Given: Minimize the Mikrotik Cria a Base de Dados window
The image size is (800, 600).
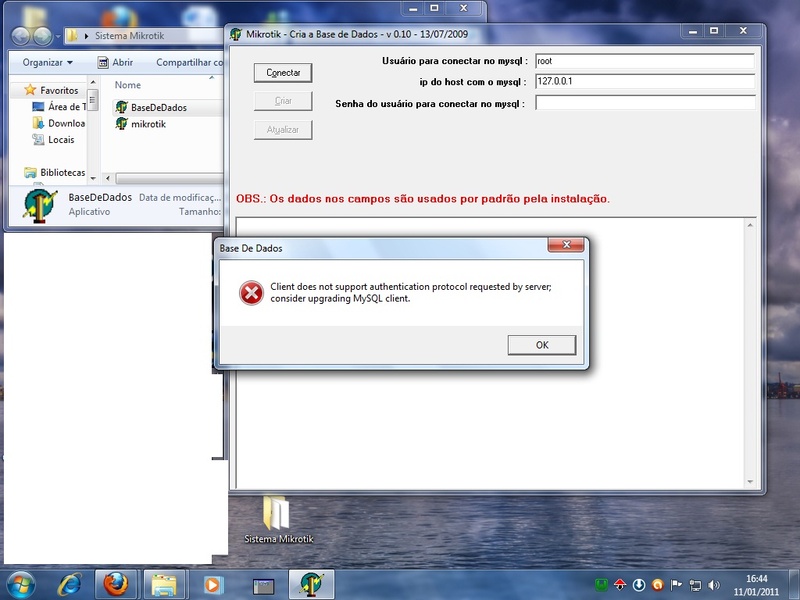Looking at the screenshot, I should click(692, 31).
